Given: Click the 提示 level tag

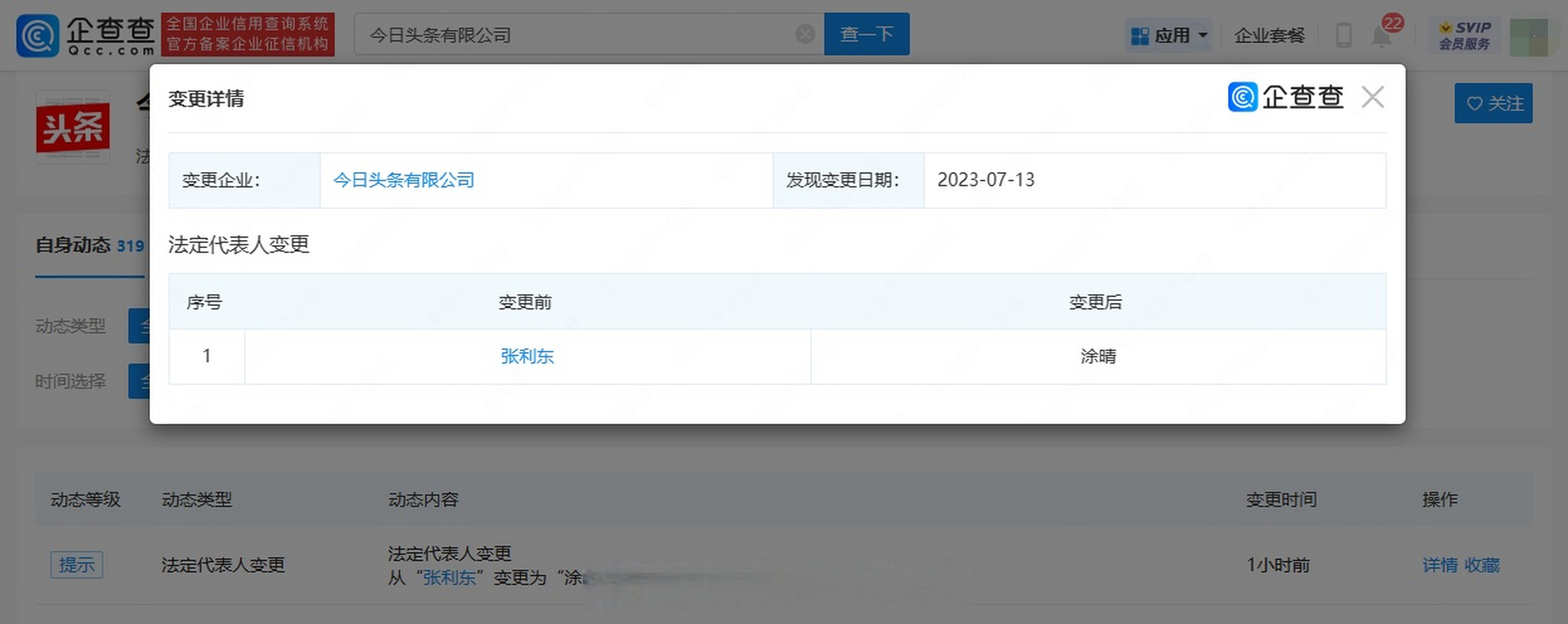Looking at the screenshot, I should [x=76, y=565].
